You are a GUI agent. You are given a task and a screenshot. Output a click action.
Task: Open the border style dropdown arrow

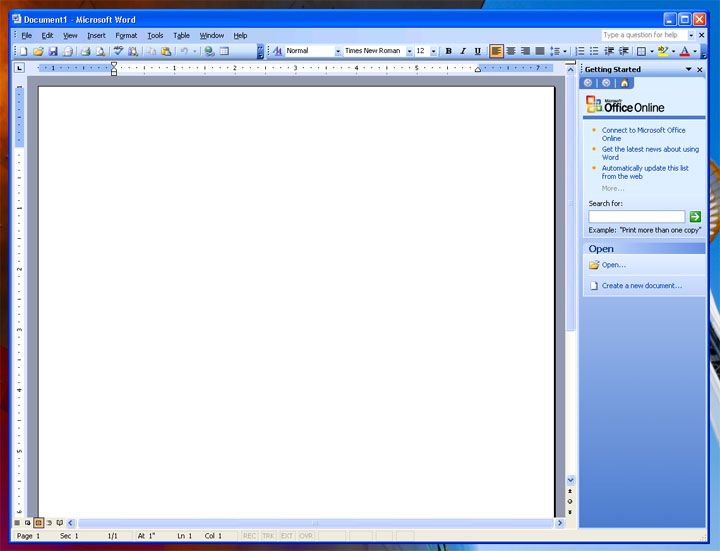point(652,51)
